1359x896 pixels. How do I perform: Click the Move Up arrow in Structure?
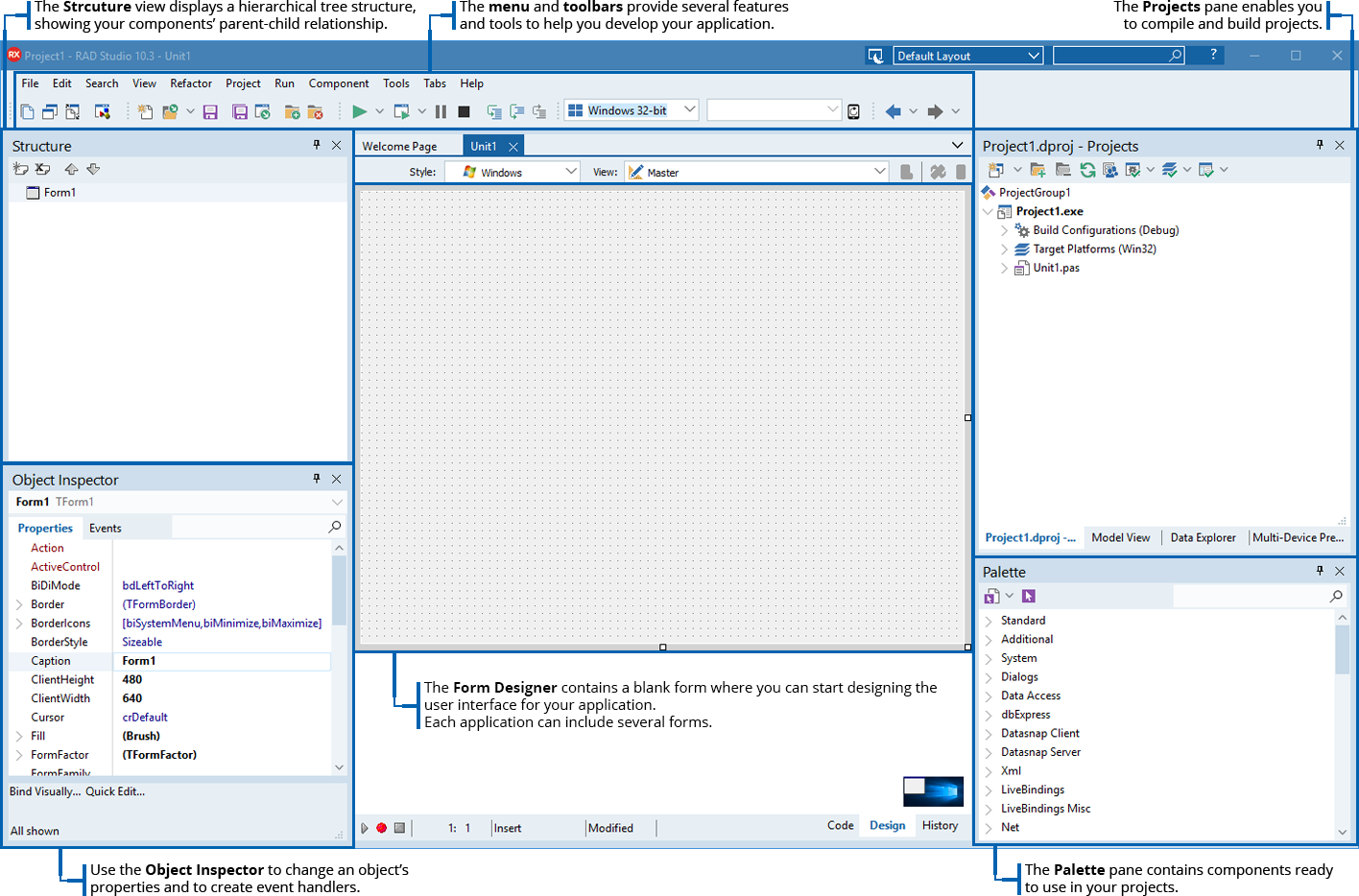(71, 169)
